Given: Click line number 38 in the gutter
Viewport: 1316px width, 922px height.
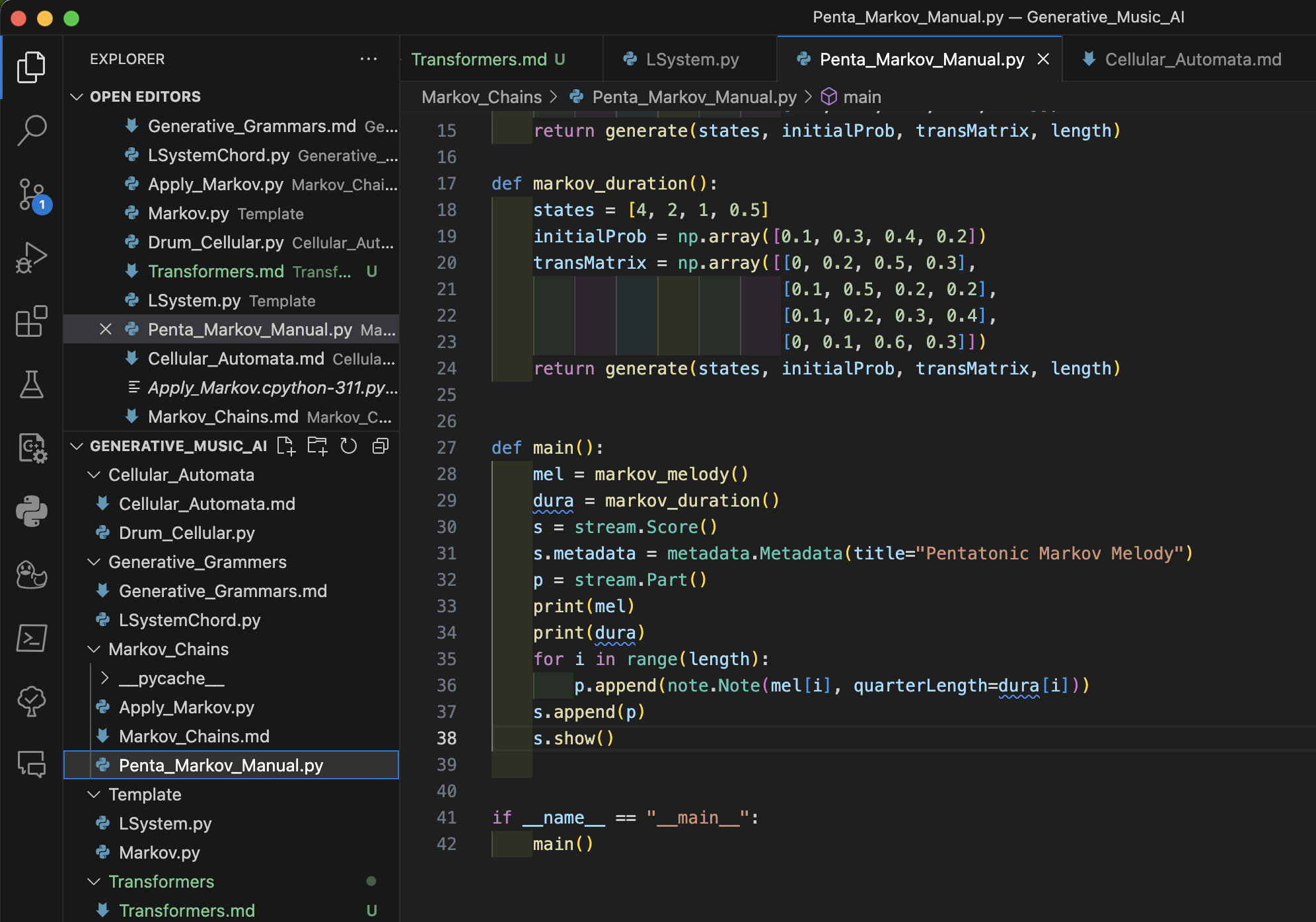Looking at the screenshot, I should pos(447,738).
